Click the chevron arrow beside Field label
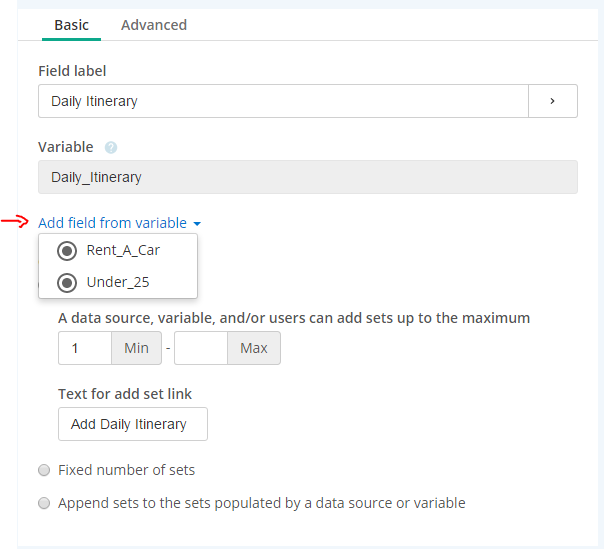The image size is (604, 549). point(553,101)
